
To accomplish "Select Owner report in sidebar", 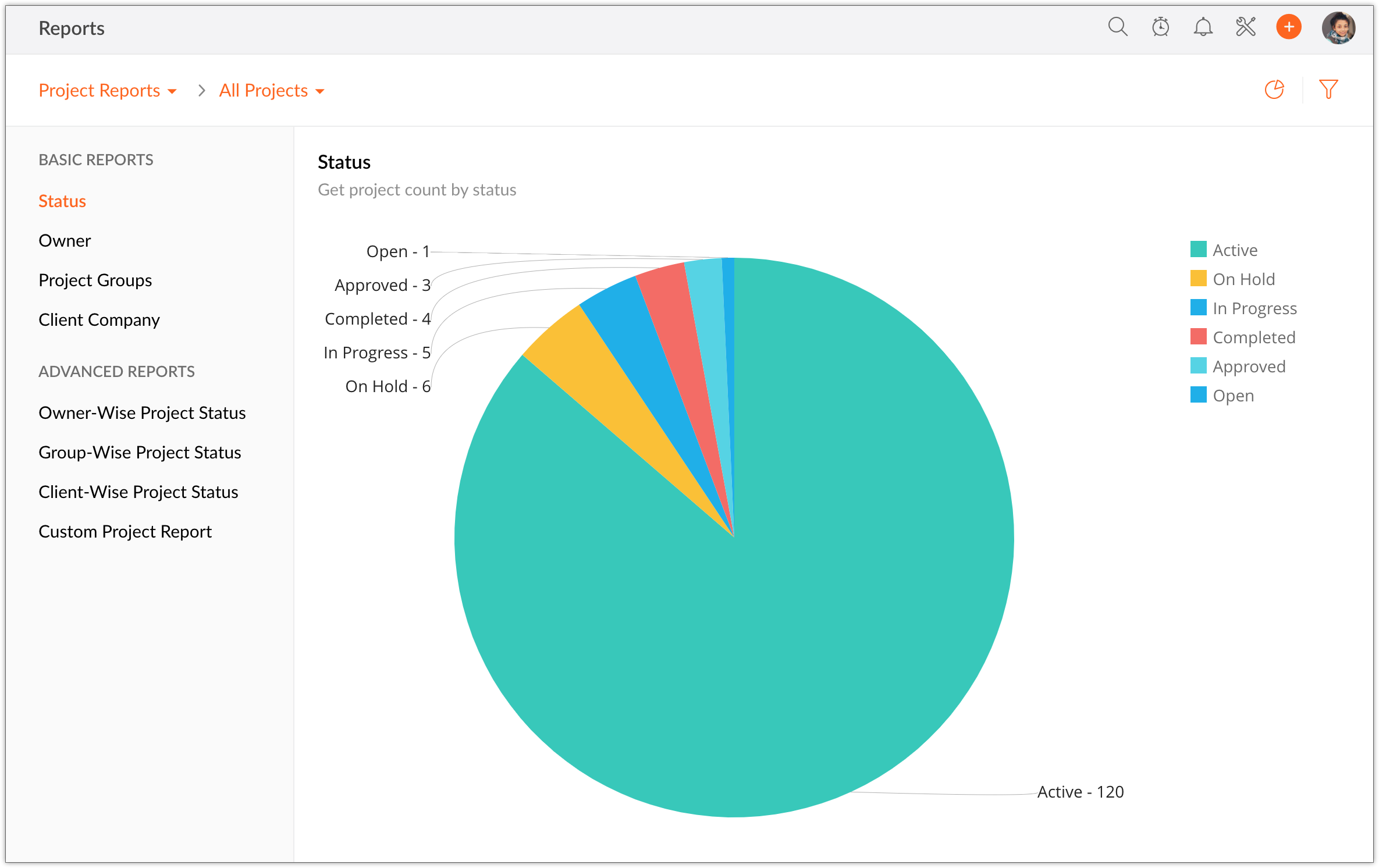I will [65, 241].
